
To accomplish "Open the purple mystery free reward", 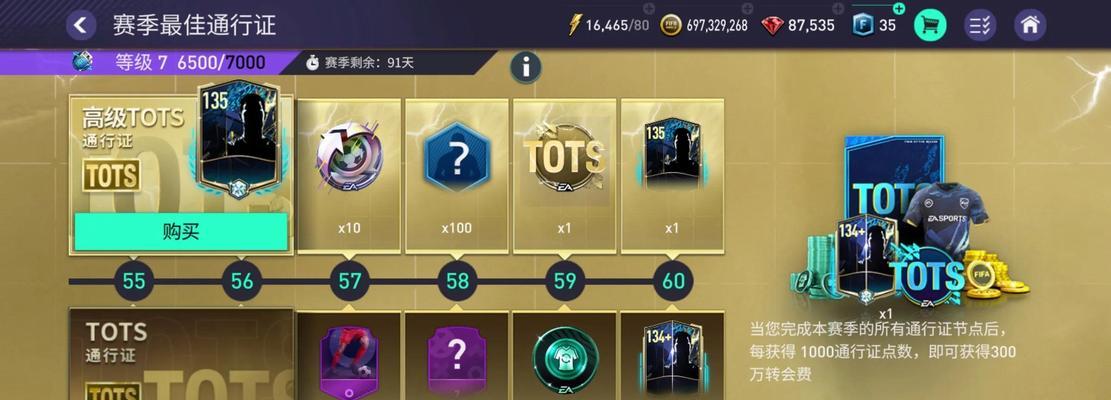I will [457, 355].
